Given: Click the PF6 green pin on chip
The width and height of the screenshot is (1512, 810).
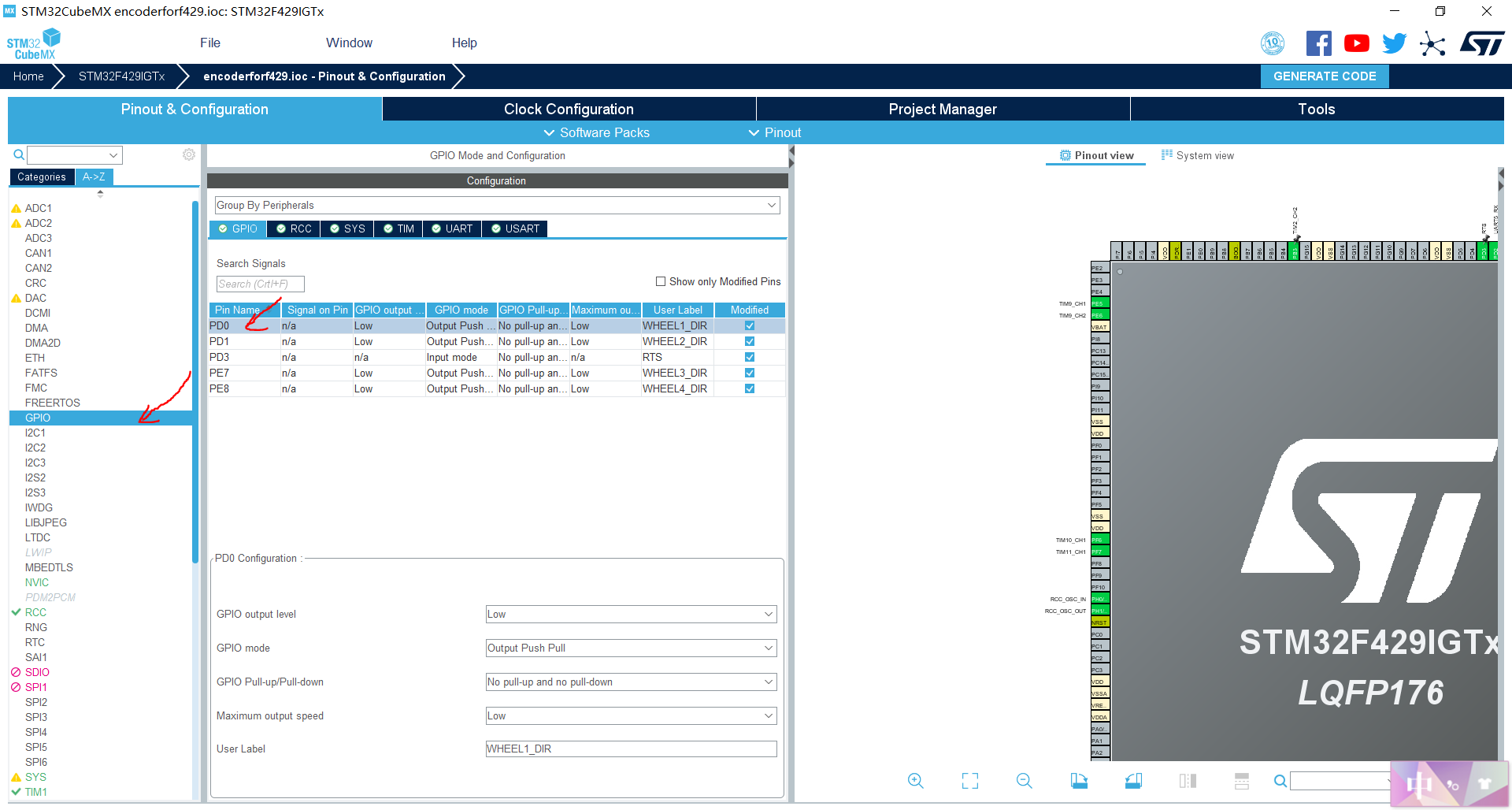Looking at the screenshot, I should pos(1100,540).
